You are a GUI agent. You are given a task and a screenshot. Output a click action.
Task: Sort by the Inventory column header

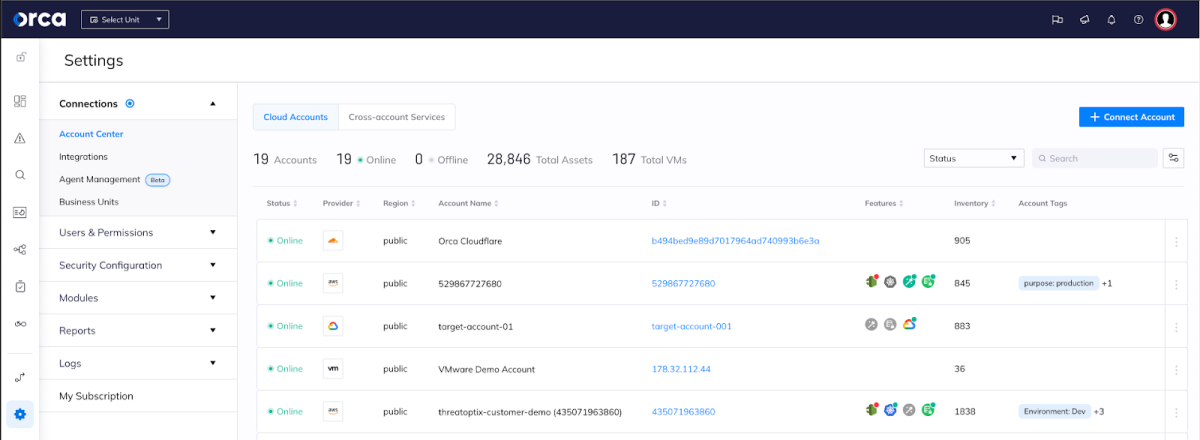(973, 203)
